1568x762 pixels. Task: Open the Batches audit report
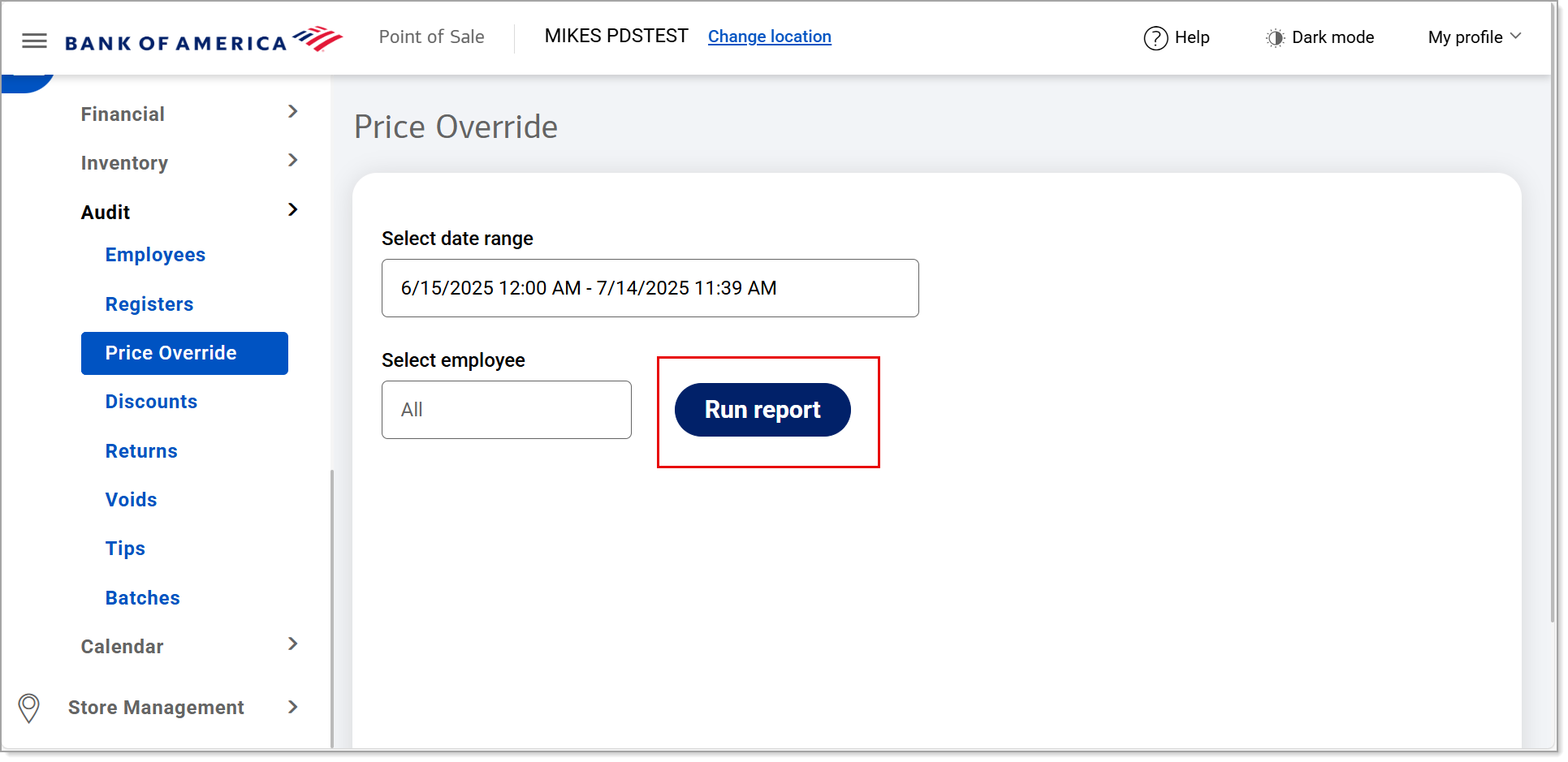tap(142, 598)
